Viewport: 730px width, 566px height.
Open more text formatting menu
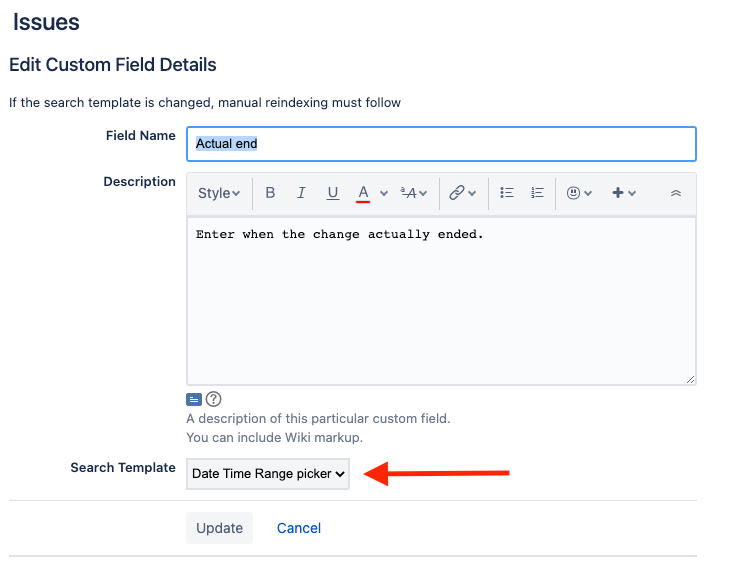[x=413, y=193]
